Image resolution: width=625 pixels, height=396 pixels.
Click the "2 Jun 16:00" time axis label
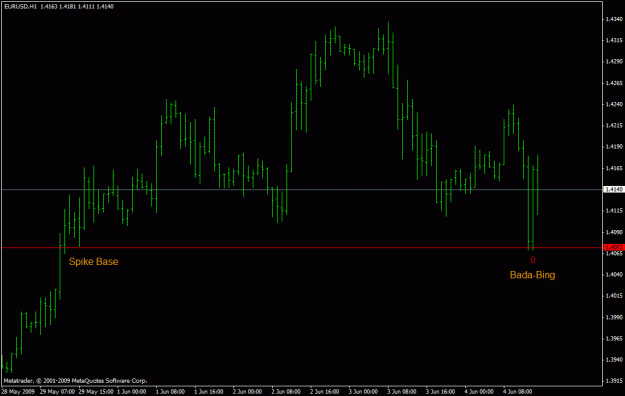325,392
